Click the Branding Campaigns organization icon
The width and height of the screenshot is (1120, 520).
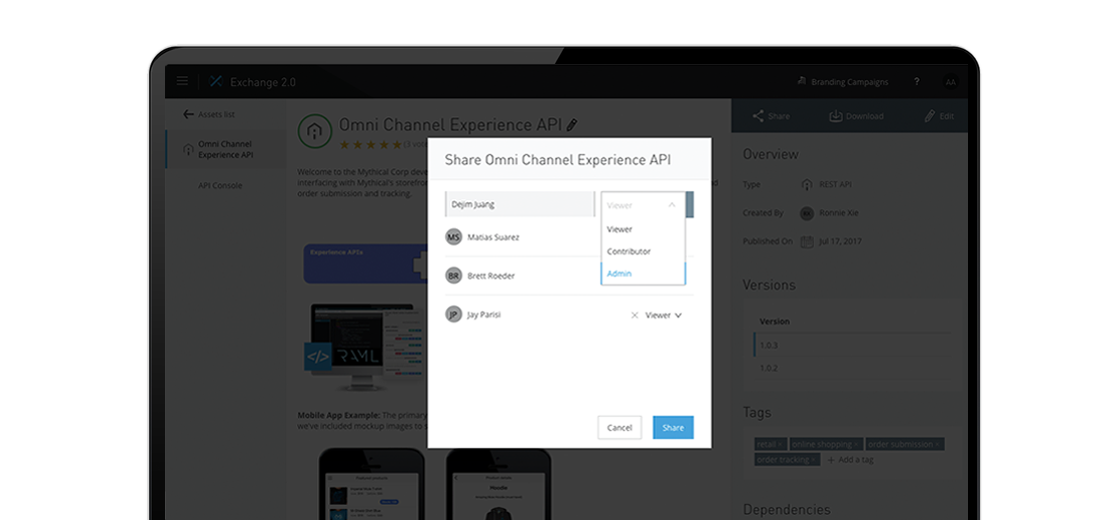802,81
